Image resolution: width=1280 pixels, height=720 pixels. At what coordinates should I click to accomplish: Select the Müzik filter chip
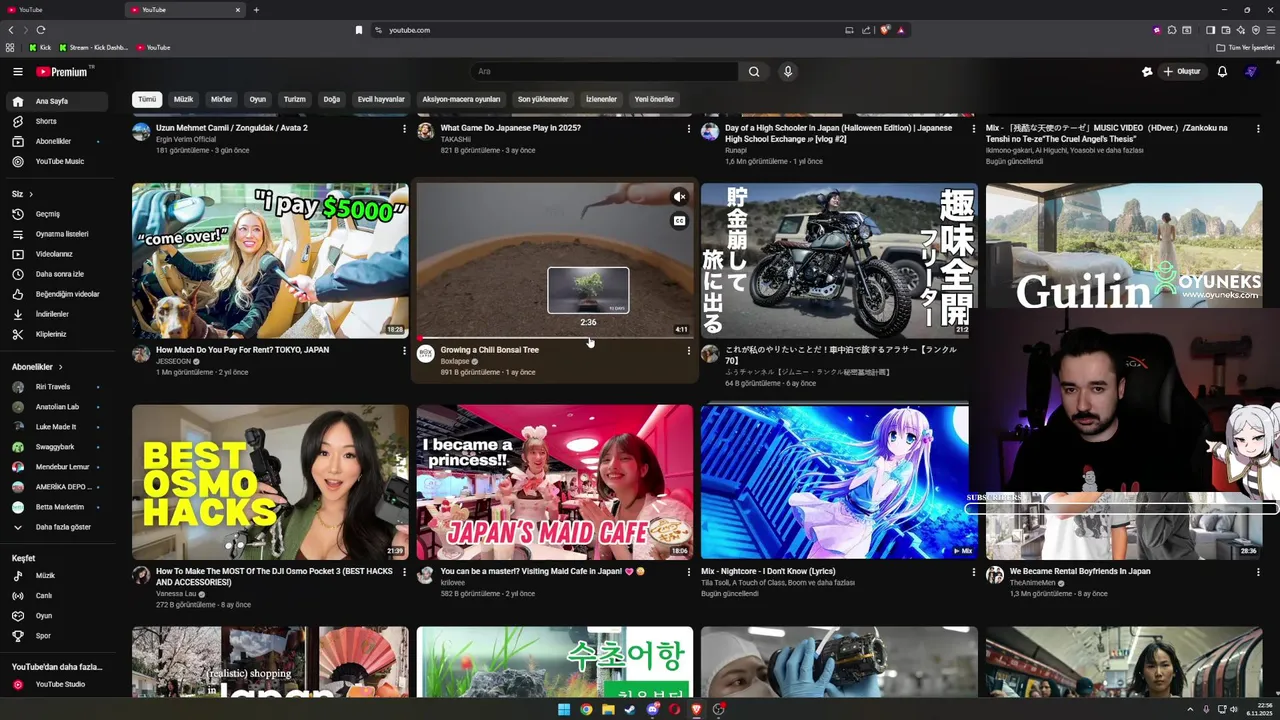point(184,99)
